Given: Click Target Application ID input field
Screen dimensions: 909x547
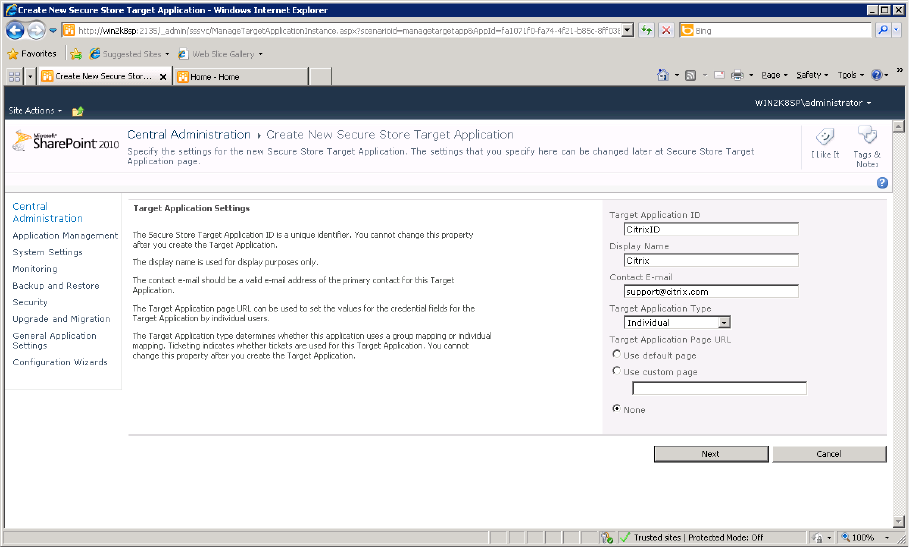Looking at the screenshot, I should point(711,229).
